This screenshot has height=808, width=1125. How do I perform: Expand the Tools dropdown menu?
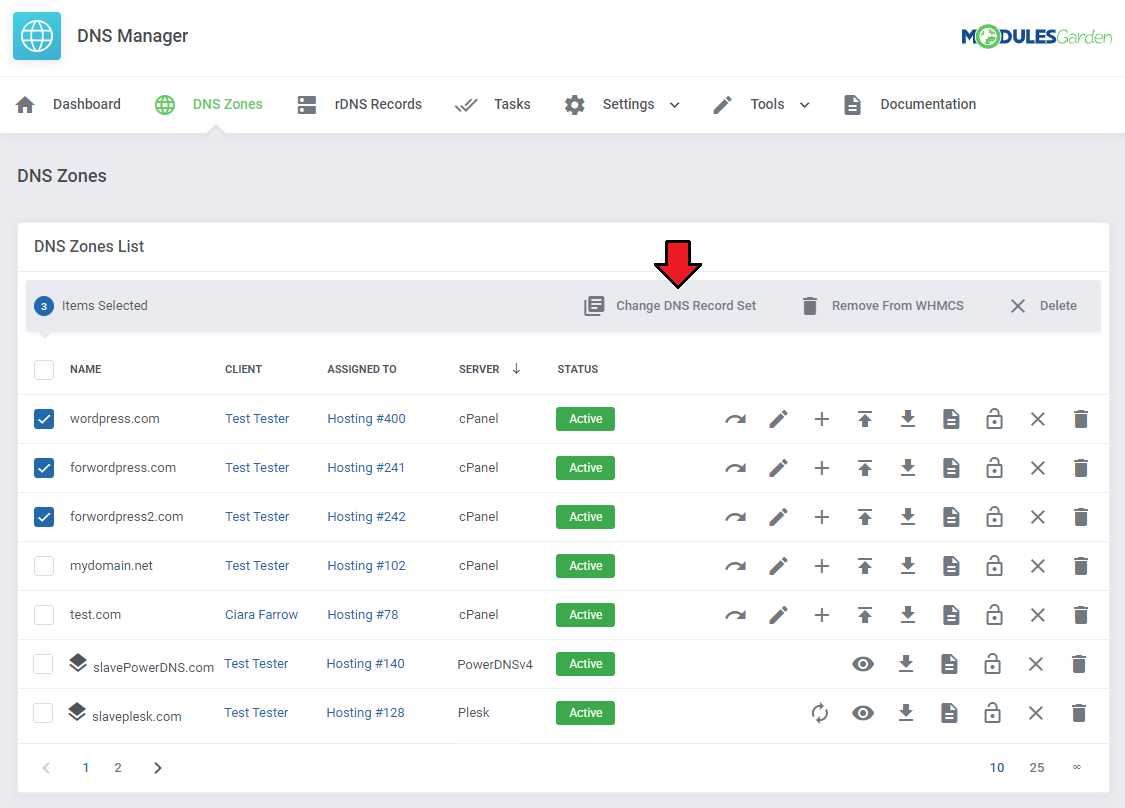tap(762, 105)
